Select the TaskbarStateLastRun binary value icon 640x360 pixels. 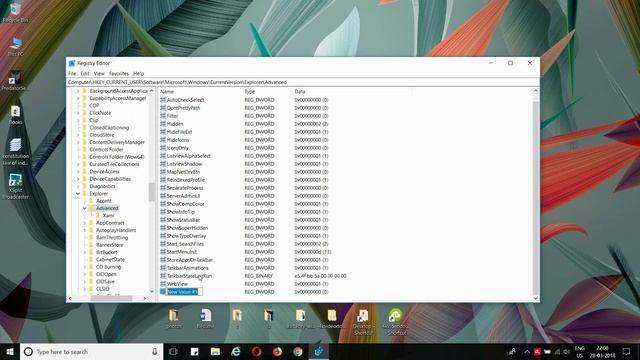163,276
